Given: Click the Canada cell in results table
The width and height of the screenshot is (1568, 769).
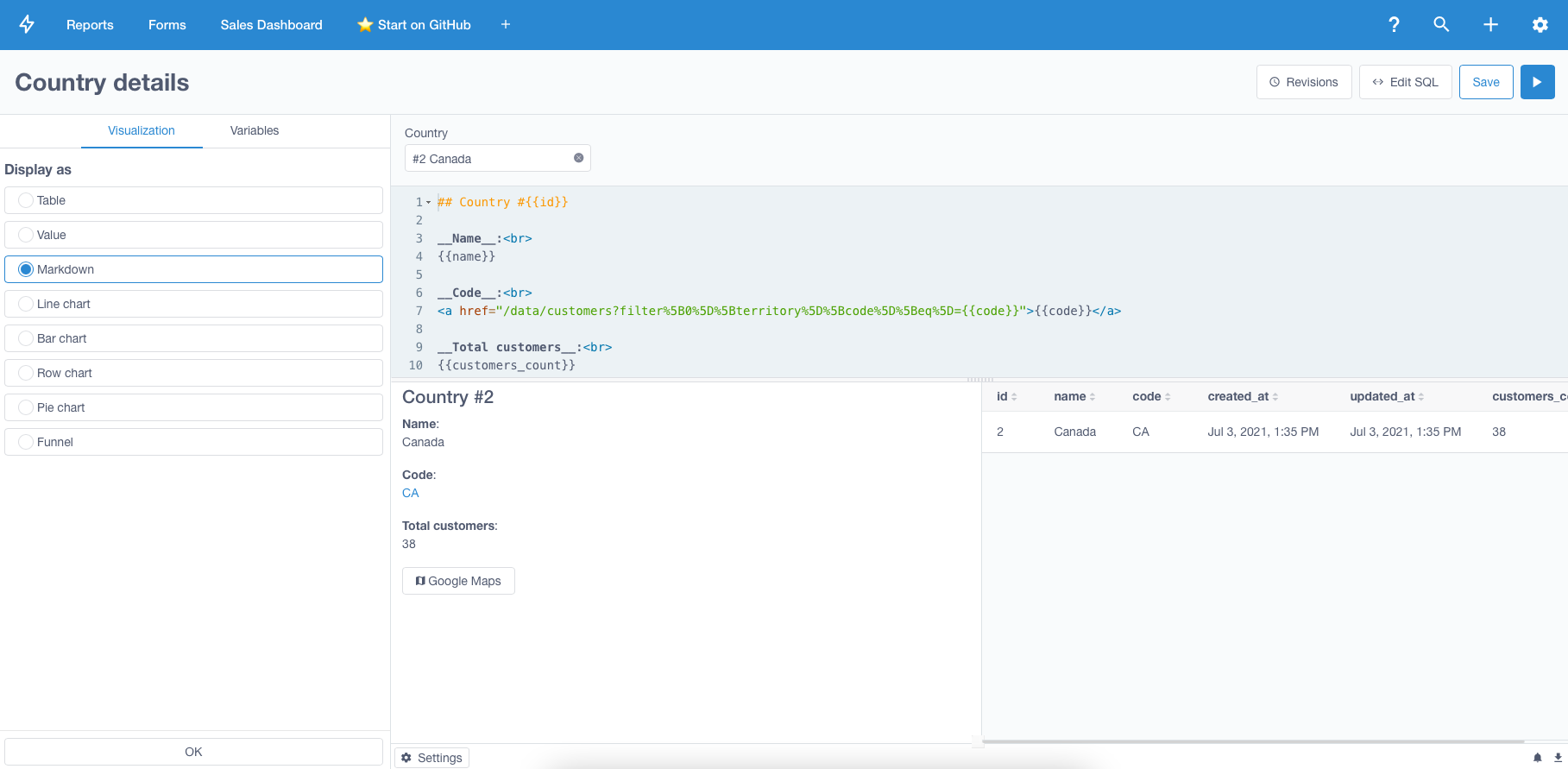Looking at the screenshot, I should 1074,432.
